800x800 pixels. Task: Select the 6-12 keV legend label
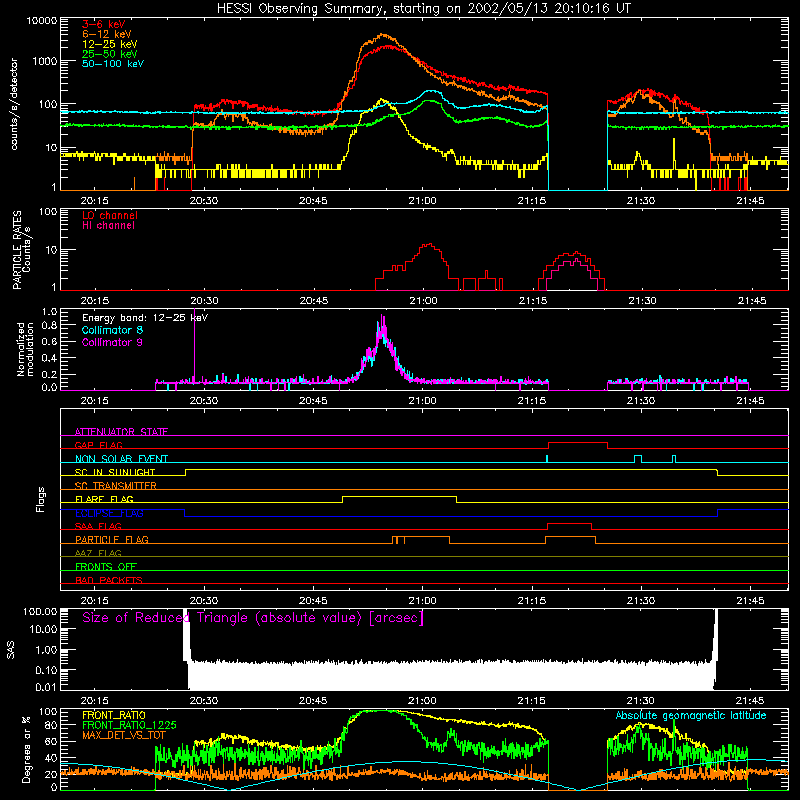107,34
